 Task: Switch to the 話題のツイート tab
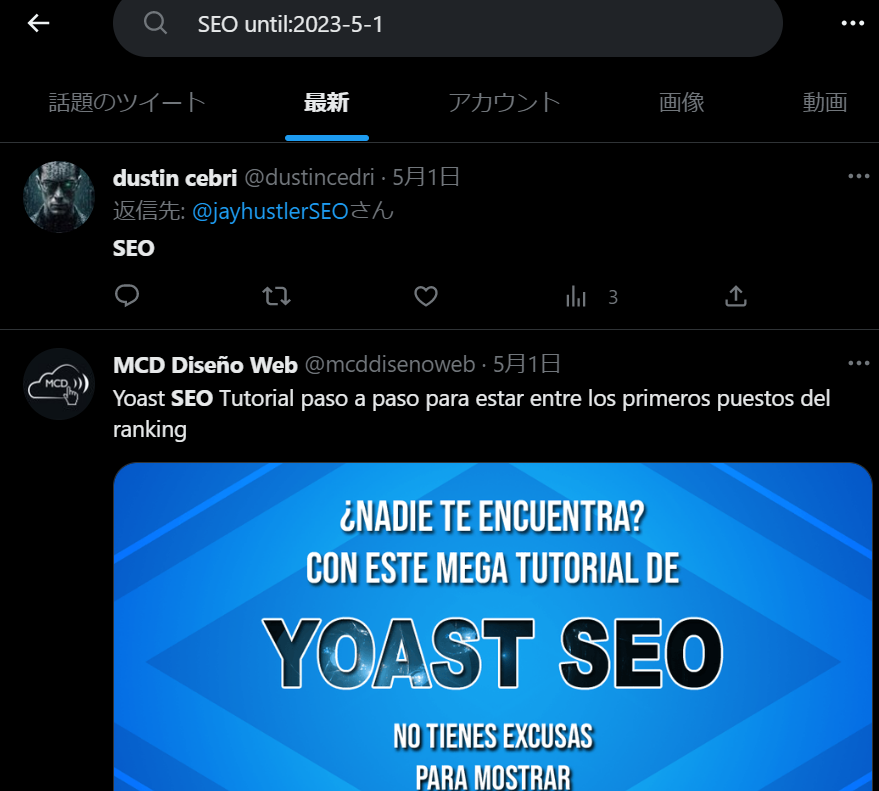(x=127, y=103)
